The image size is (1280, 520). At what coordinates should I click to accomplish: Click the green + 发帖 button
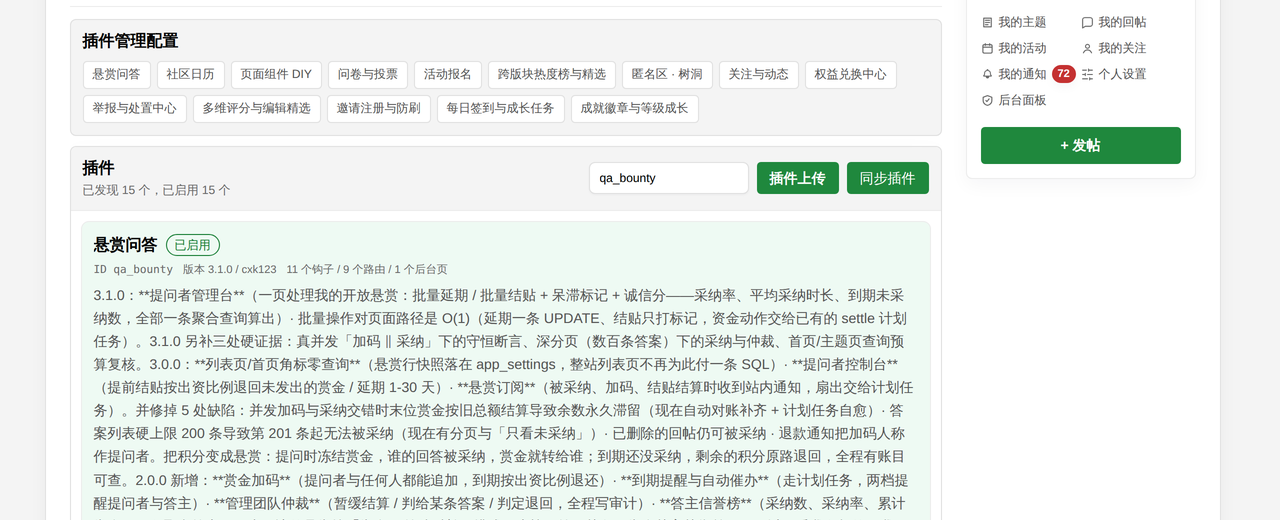pyautogui.click(x=1080, y=145)
